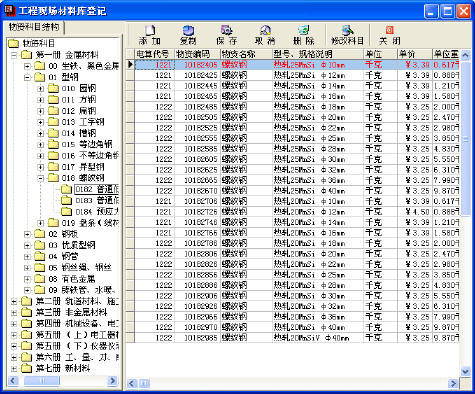Click the 关闭 (Close) toolbar icon
The width and height of the screenshot is (475, 394).
(x=389, y=35)
